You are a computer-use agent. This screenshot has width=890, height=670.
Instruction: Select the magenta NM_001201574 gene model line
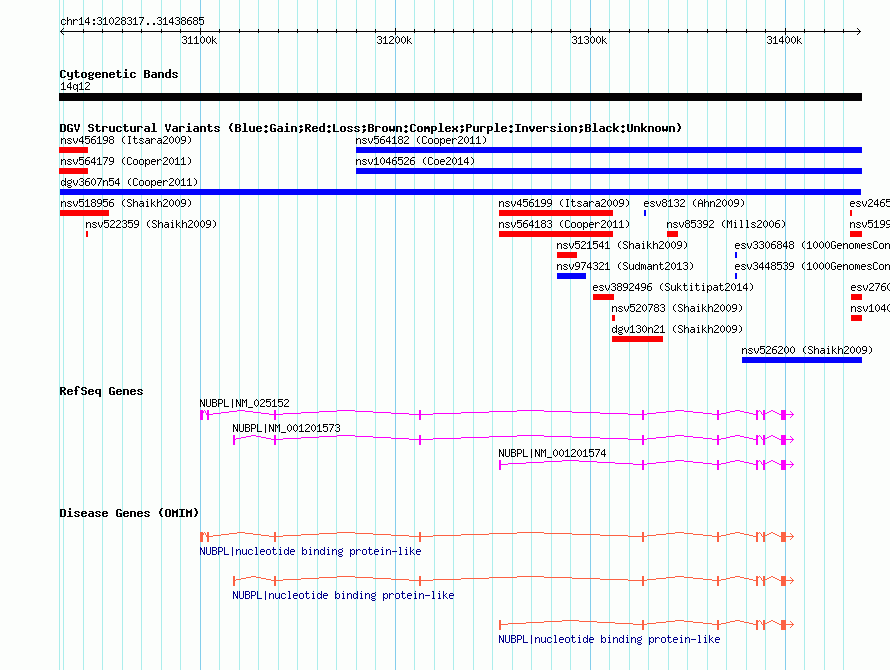click(x=646, y=464)
